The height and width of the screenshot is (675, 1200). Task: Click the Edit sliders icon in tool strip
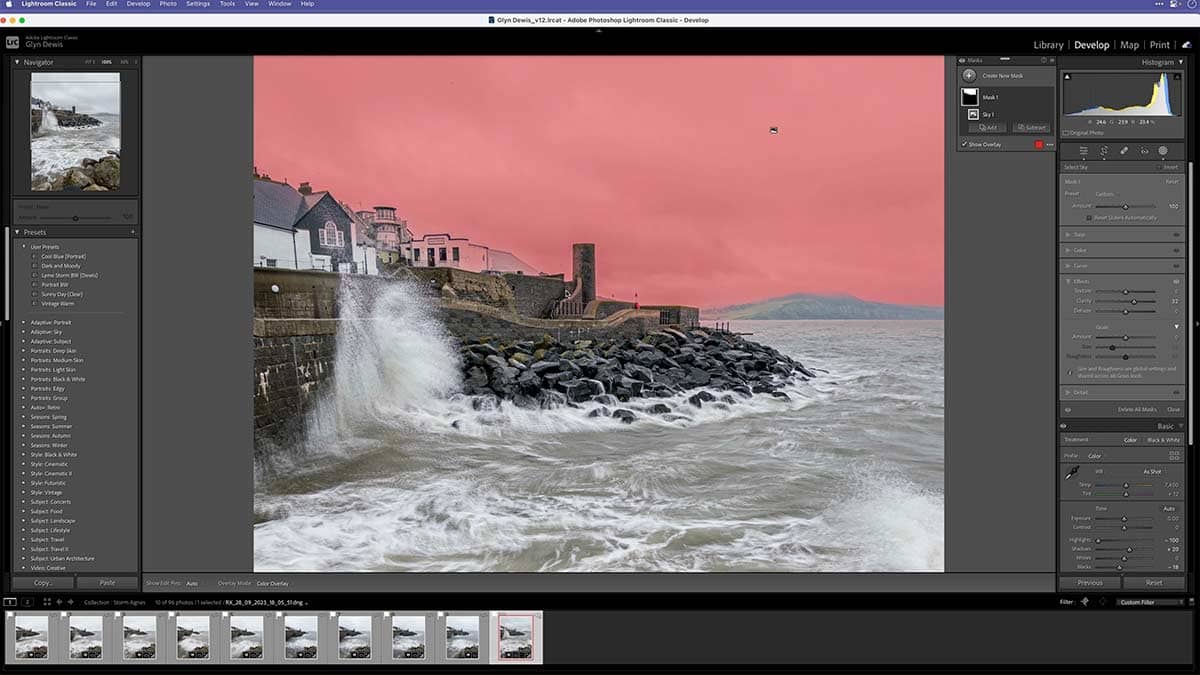tap(1083, 151)
